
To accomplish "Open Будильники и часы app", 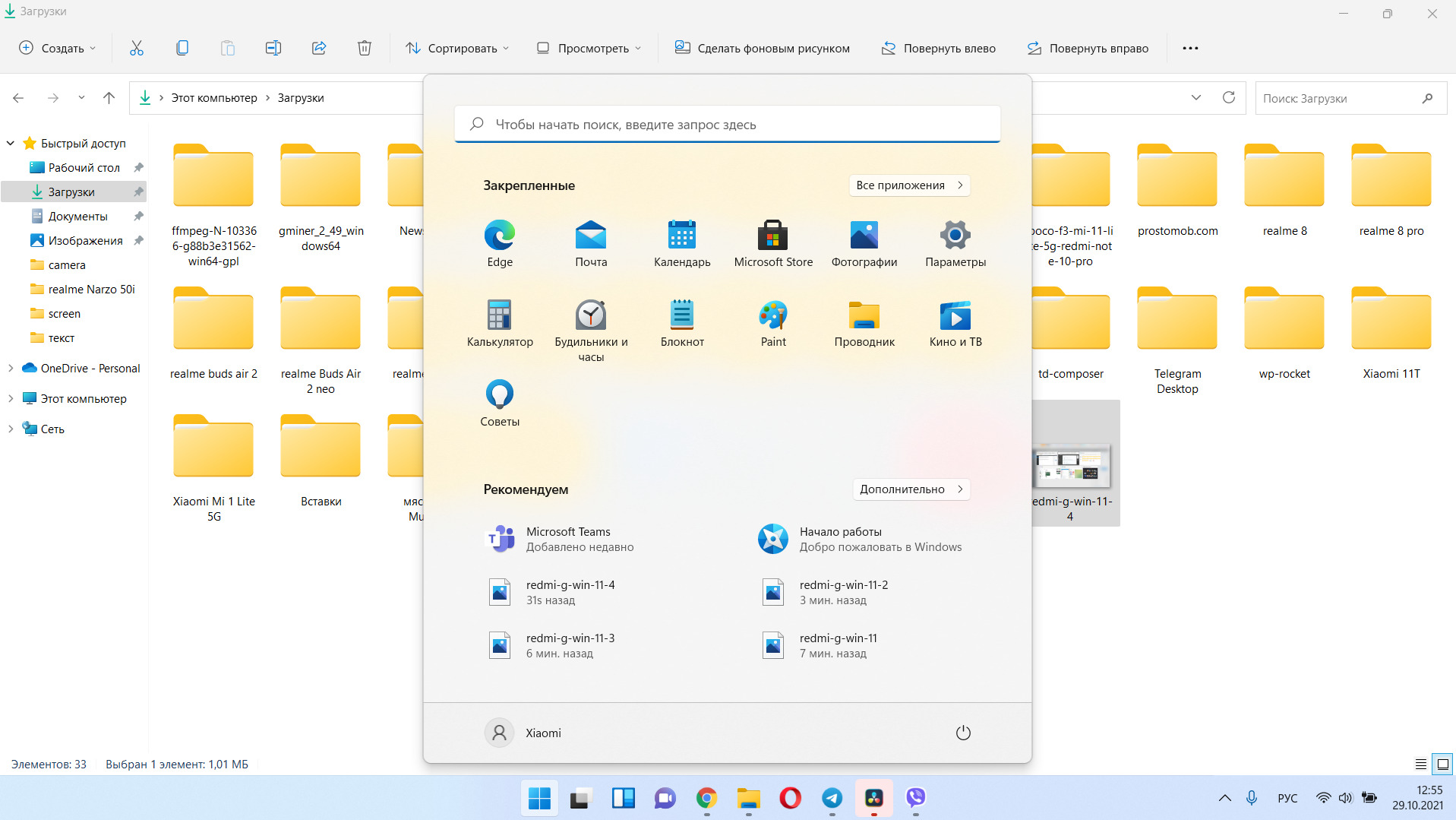I will click(x=591, y=331).
